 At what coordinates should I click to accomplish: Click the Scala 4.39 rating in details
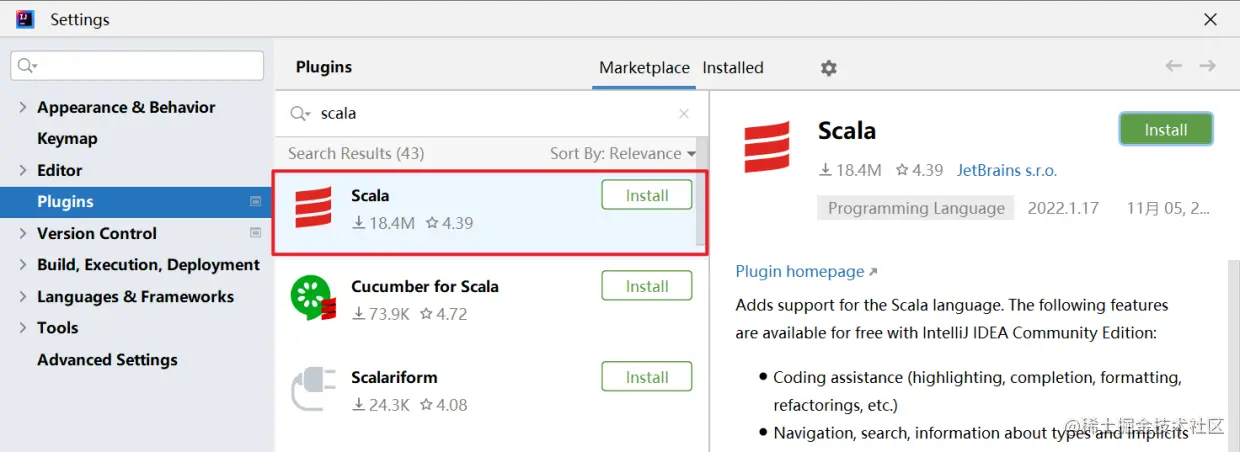(919, 170)
